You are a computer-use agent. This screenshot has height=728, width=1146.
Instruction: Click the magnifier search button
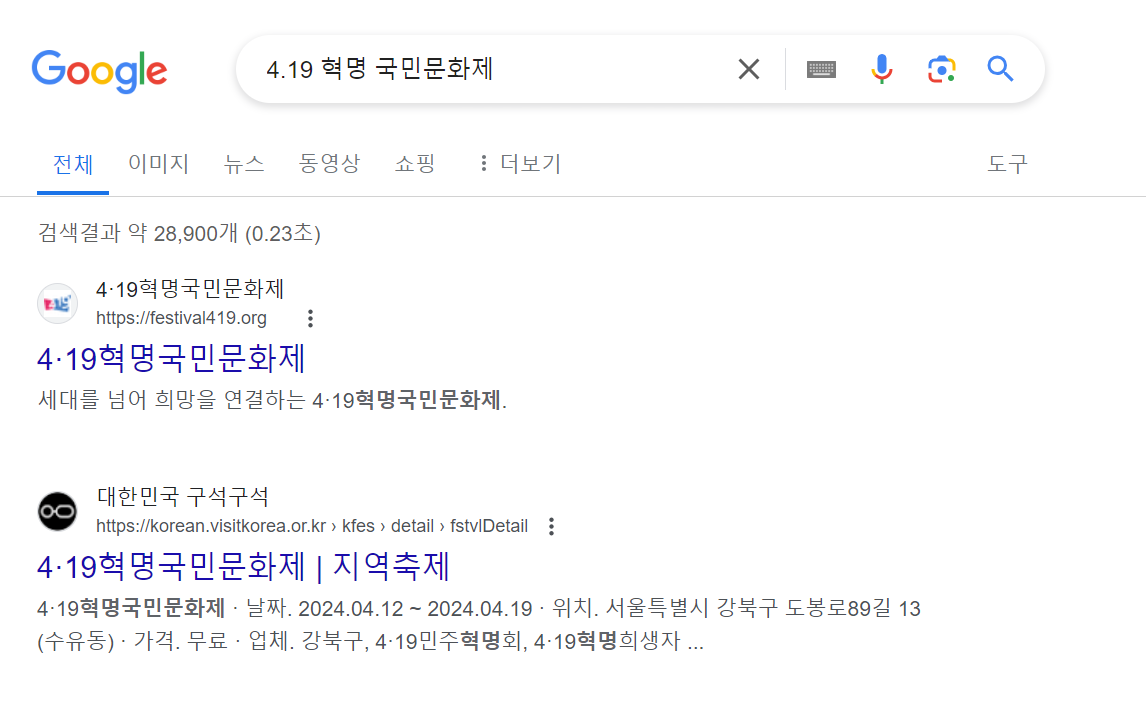click(x=1000, y=69)
